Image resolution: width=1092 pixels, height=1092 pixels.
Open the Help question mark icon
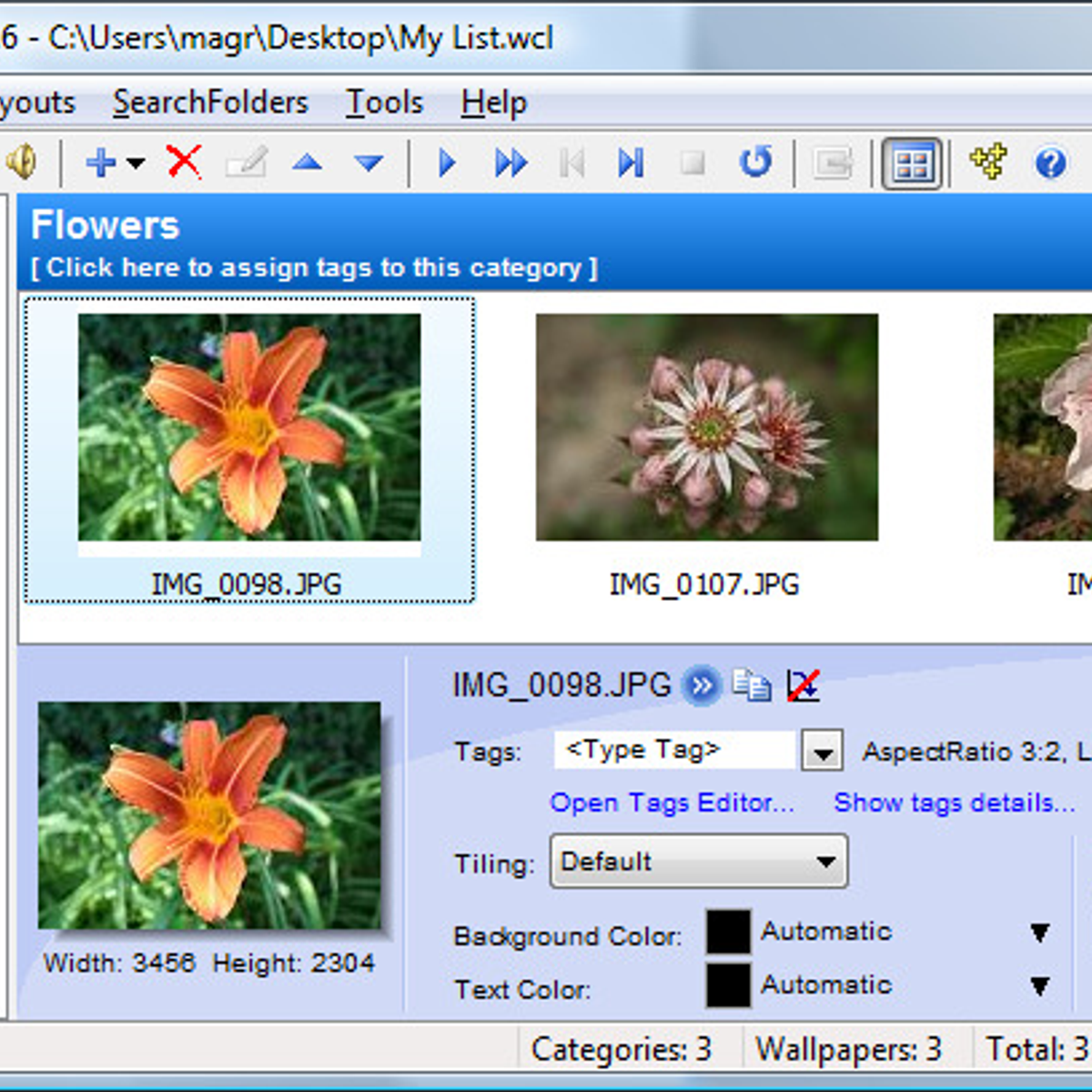pyautogui.click(x=1052, y=162)
